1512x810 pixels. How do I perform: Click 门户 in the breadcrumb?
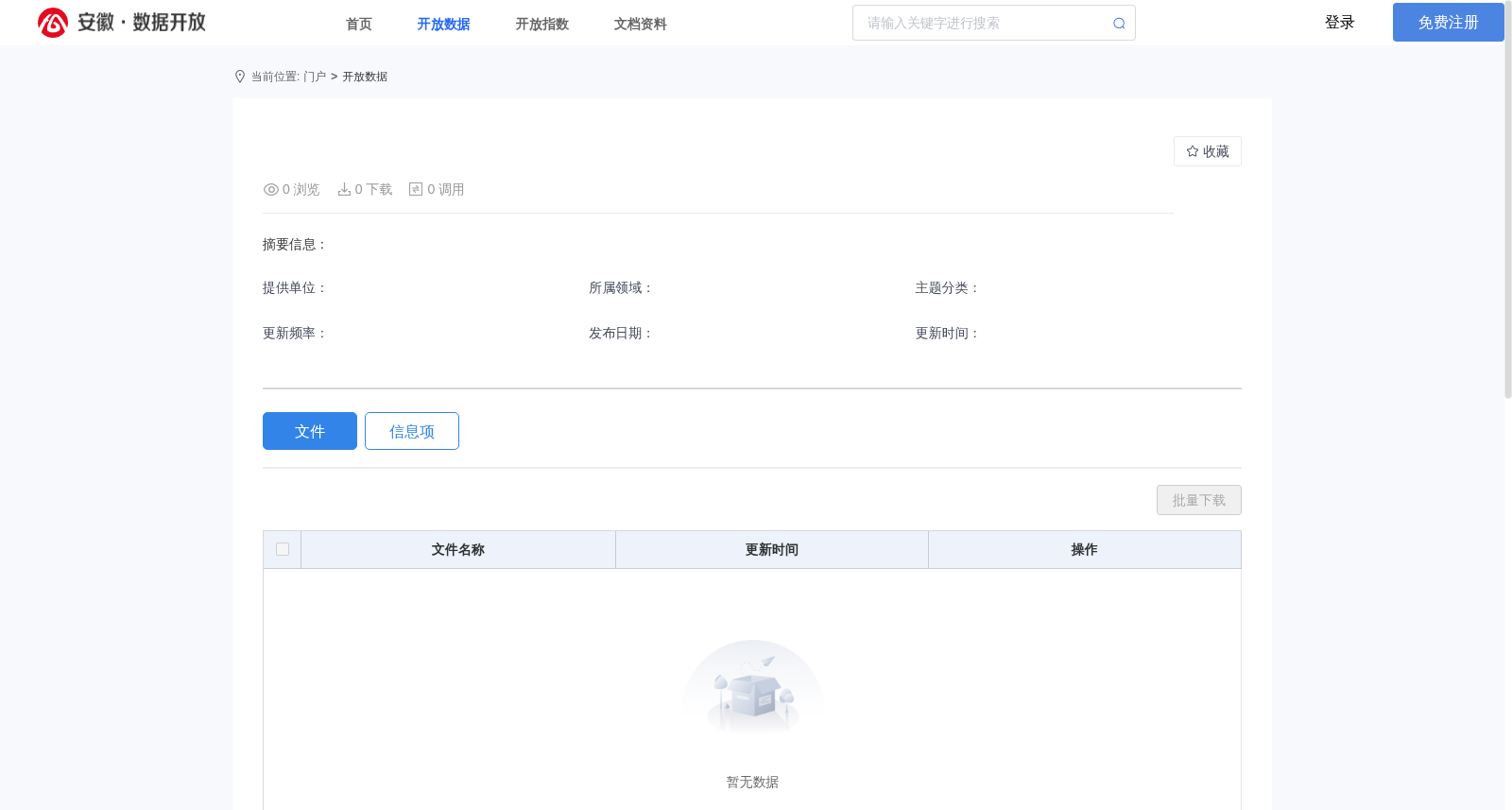[315, 77]
